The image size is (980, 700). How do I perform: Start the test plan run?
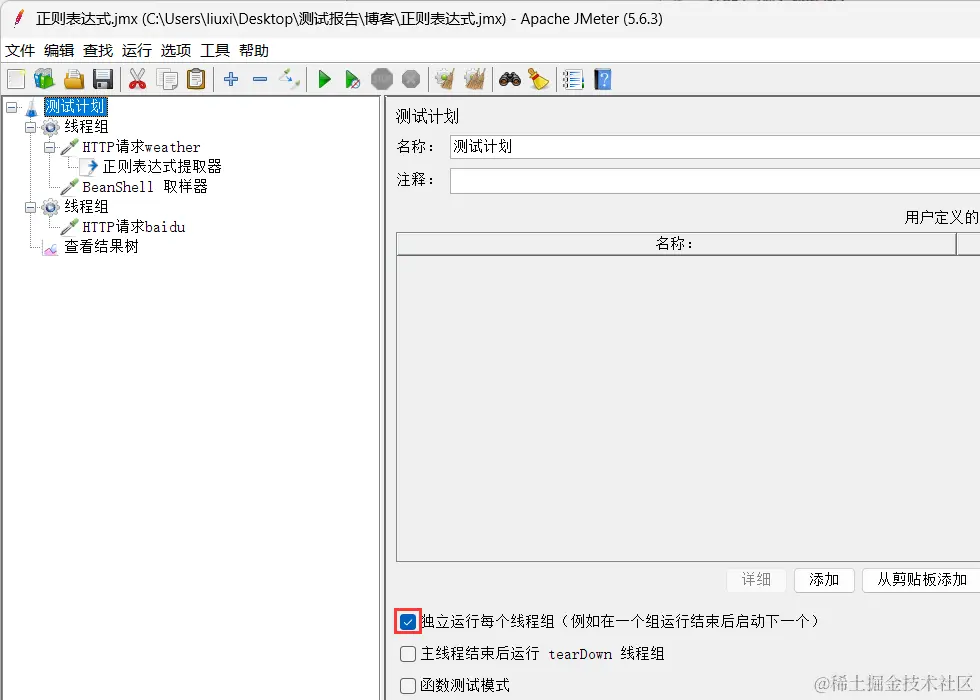pyautogui.click(x=324, y=79)
